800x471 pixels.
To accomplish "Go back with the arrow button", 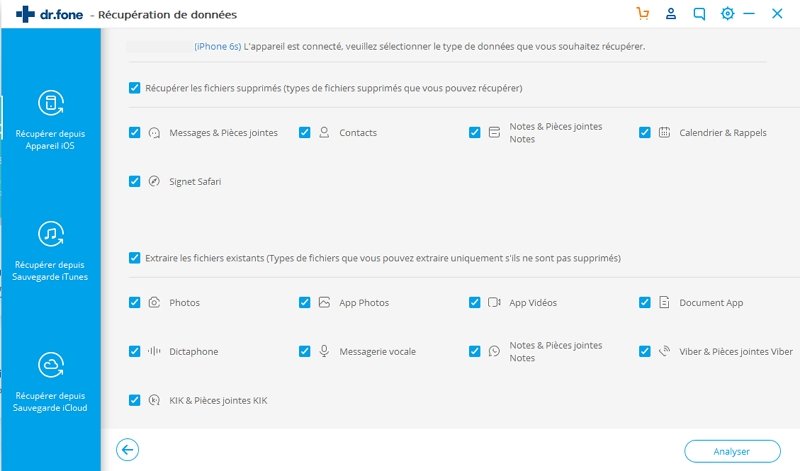I will [x=127, y=450].
